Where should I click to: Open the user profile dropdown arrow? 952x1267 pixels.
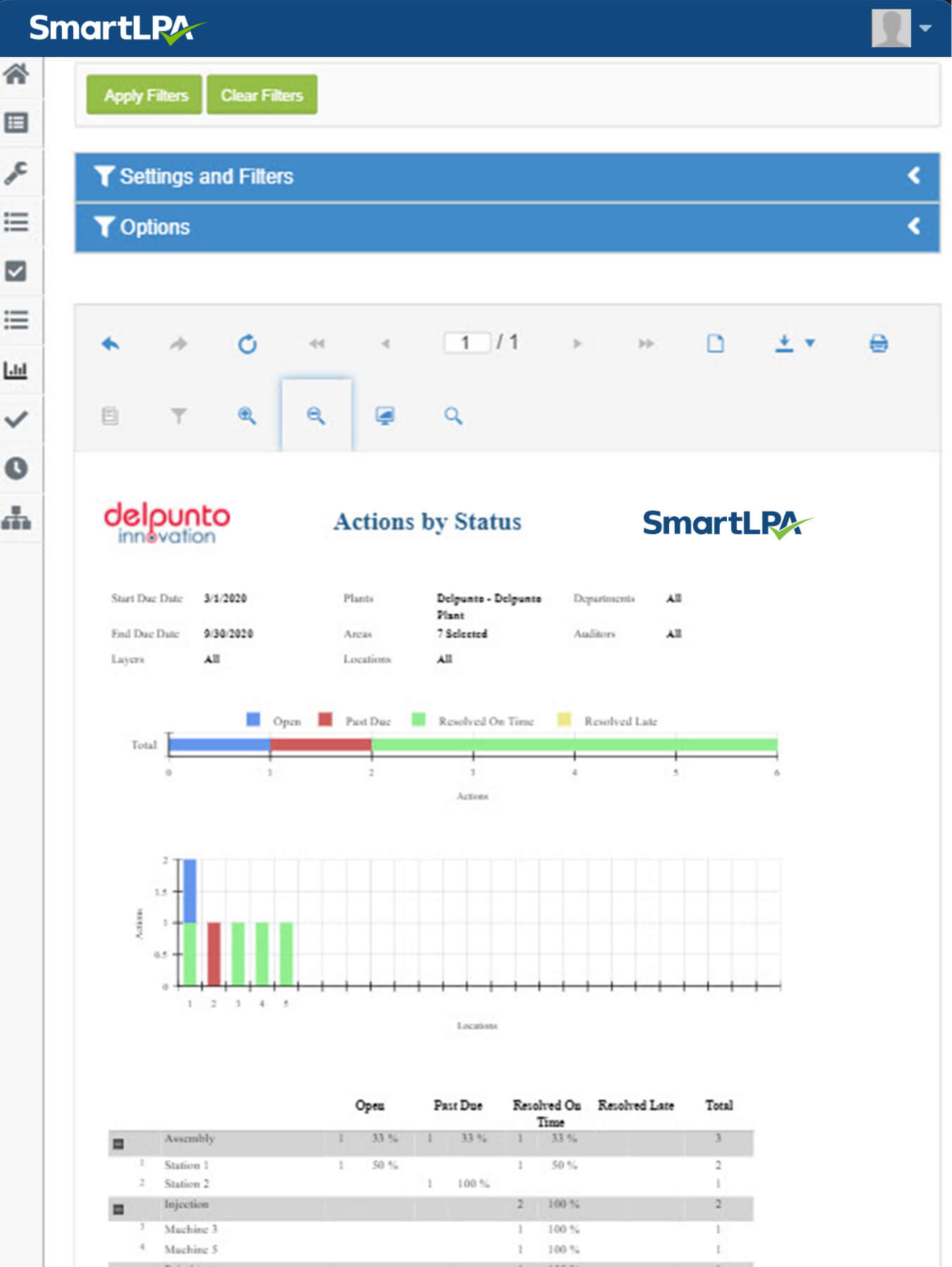click(925, 28)
